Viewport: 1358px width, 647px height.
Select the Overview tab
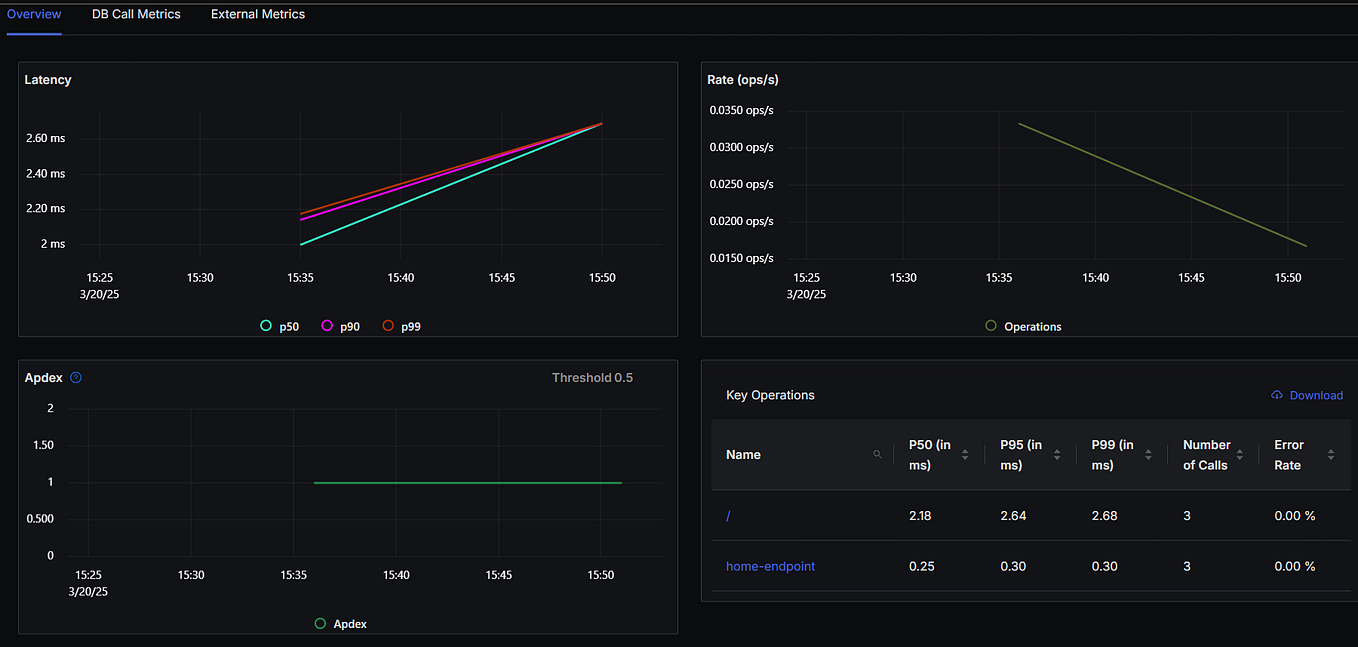point(34,14)
